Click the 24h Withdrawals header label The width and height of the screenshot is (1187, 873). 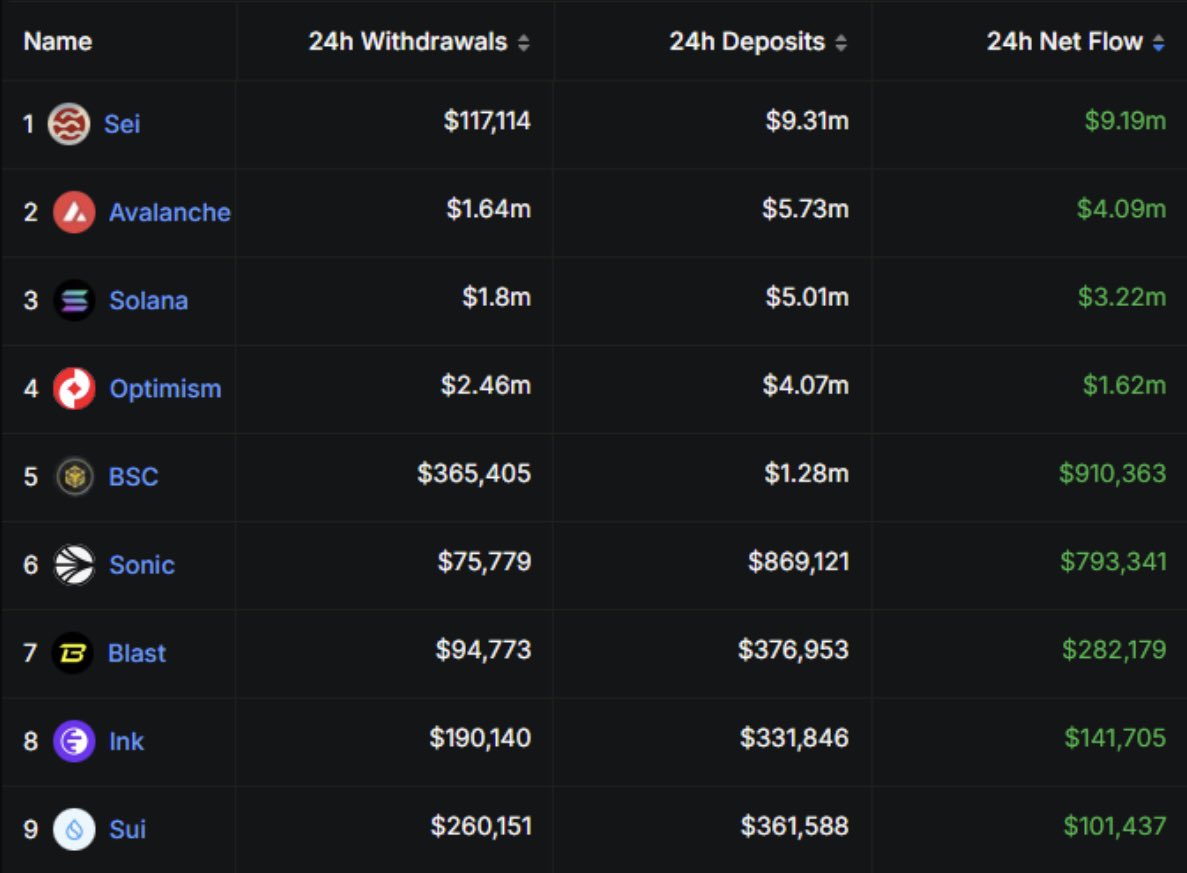coord(407,41)
